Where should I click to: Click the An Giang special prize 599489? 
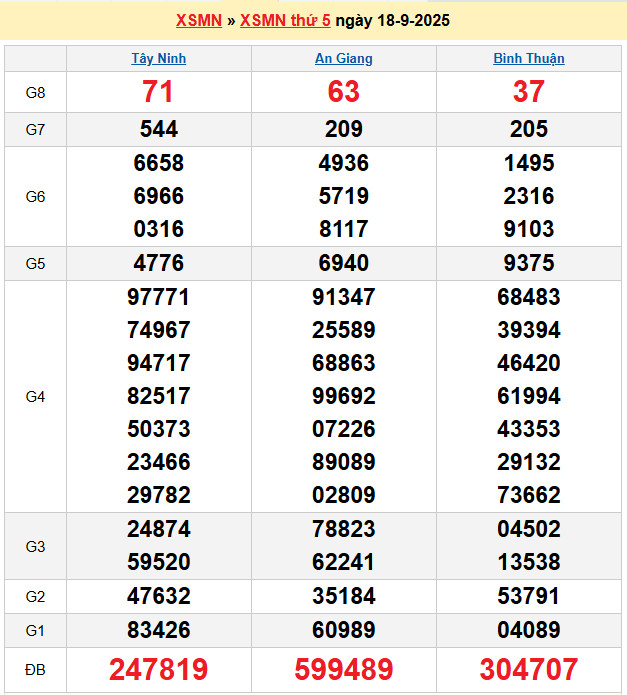point(343,669)
